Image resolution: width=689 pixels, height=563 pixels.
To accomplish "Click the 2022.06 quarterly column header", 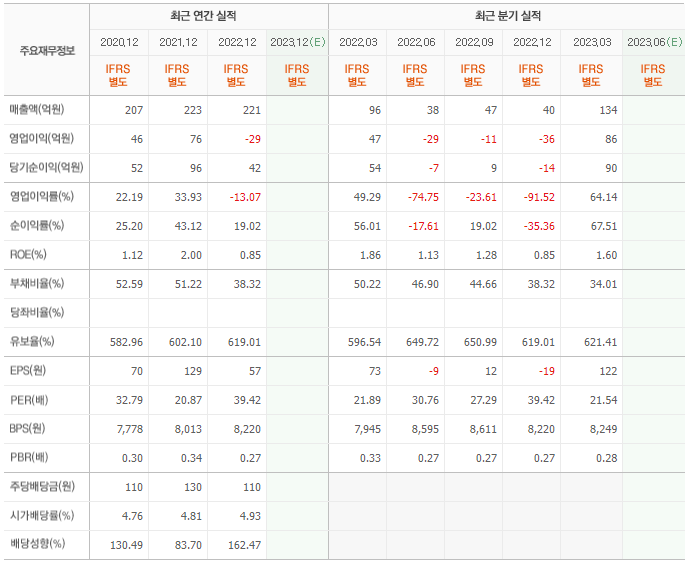I will 416,42.
